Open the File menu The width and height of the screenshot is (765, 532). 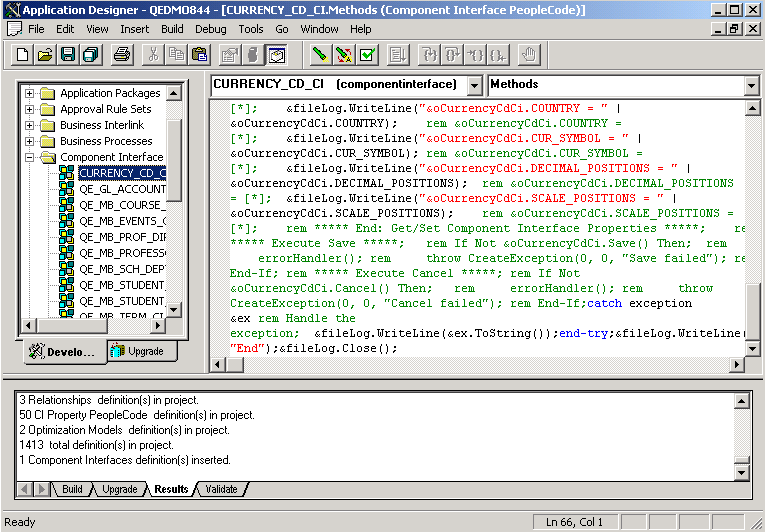coord(36,29)
